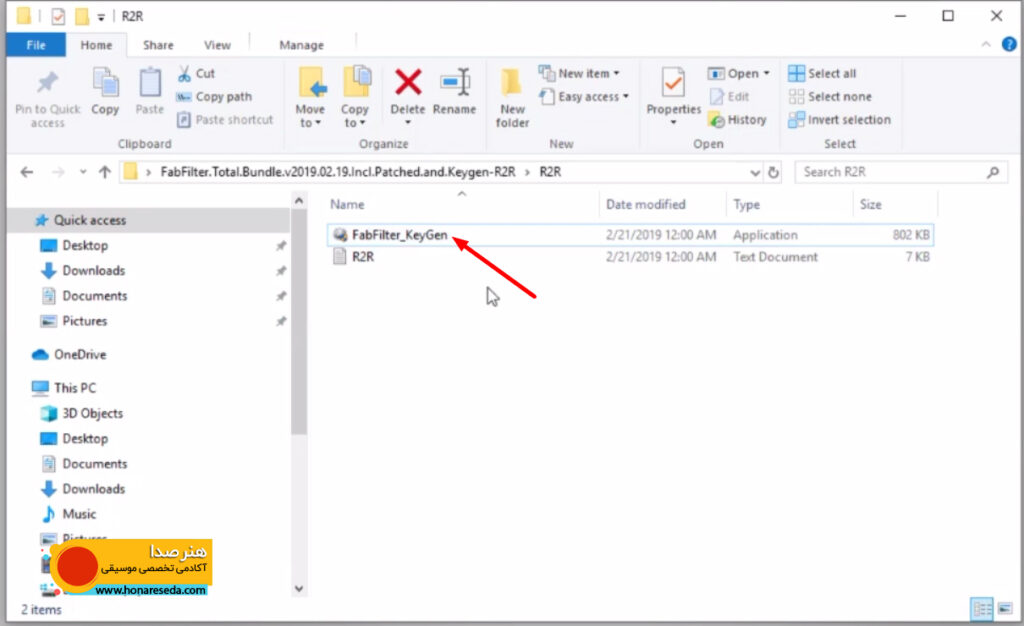
Task: Click the Copy icon in Clipboard group
Action: click(105, 84)
